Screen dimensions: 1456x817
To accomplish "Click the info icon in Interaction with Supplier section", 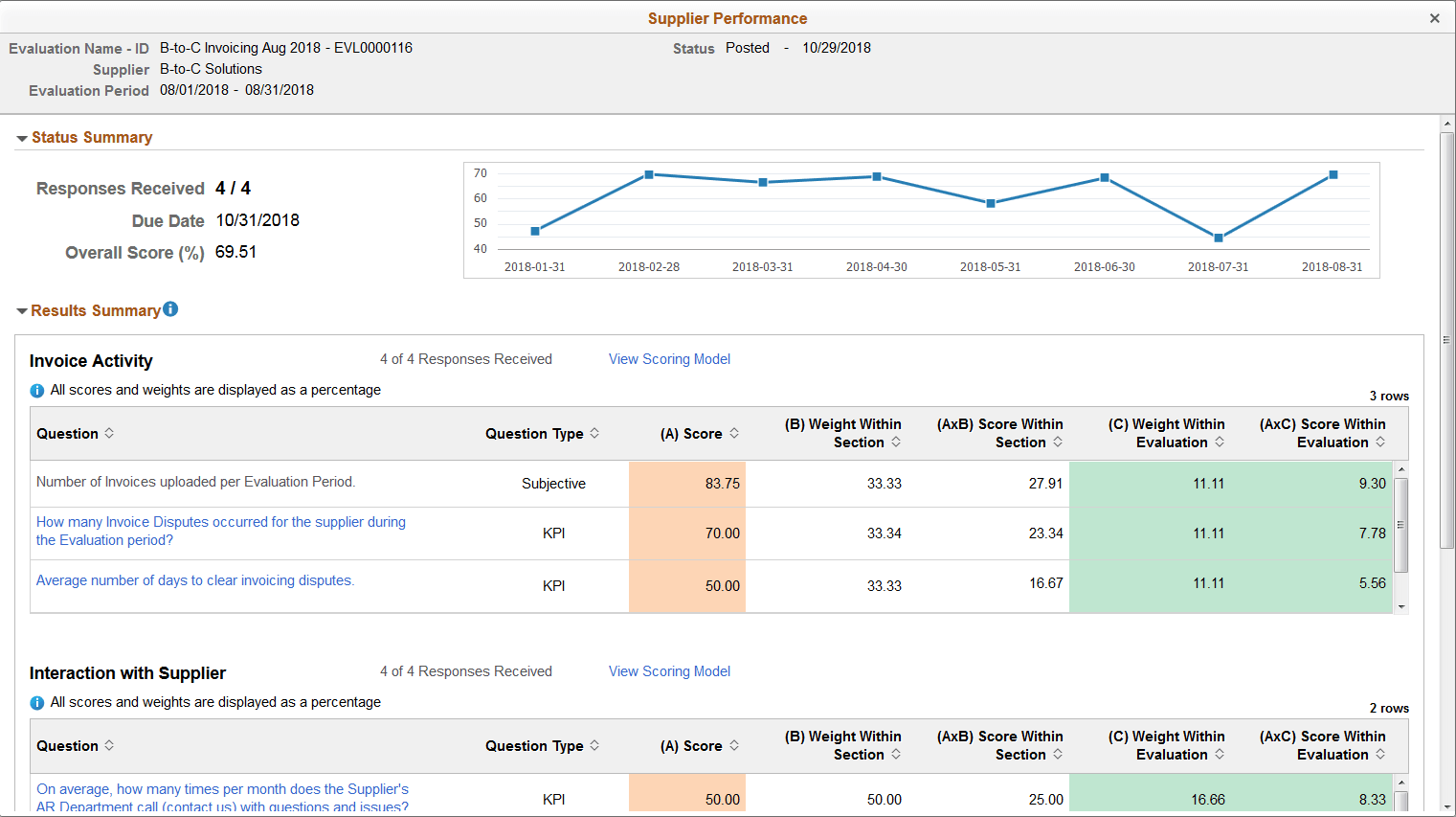I will (35, 702).
